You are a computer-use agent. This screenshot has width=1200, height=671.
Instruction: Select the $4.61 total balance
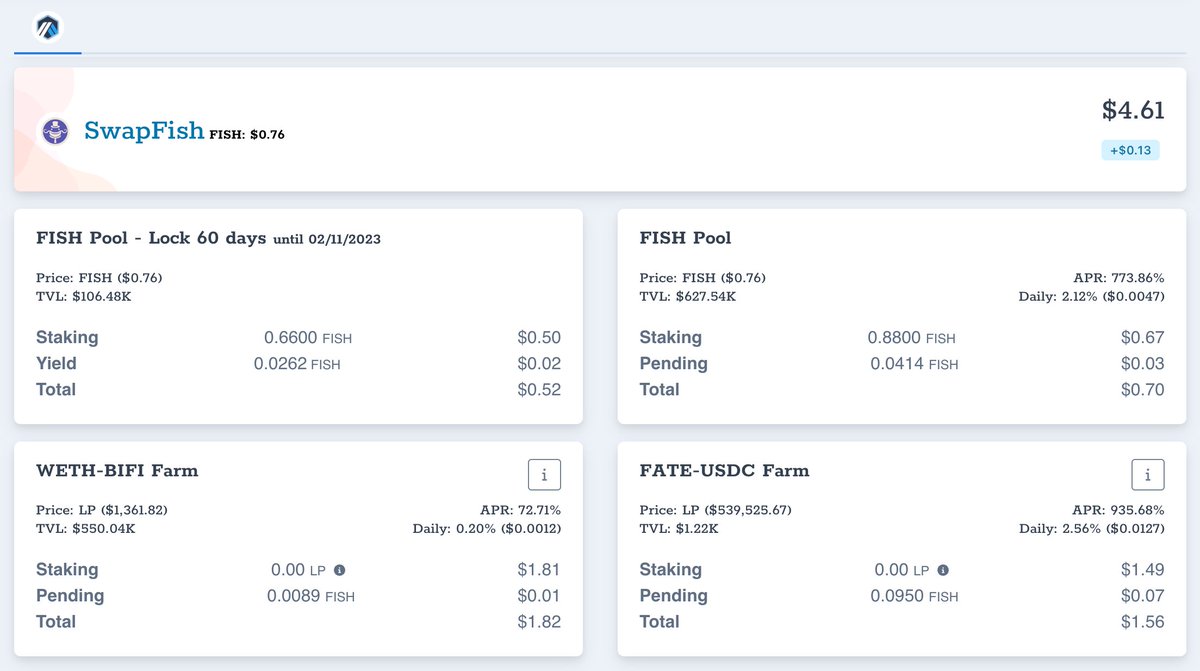coord(1133,110)
